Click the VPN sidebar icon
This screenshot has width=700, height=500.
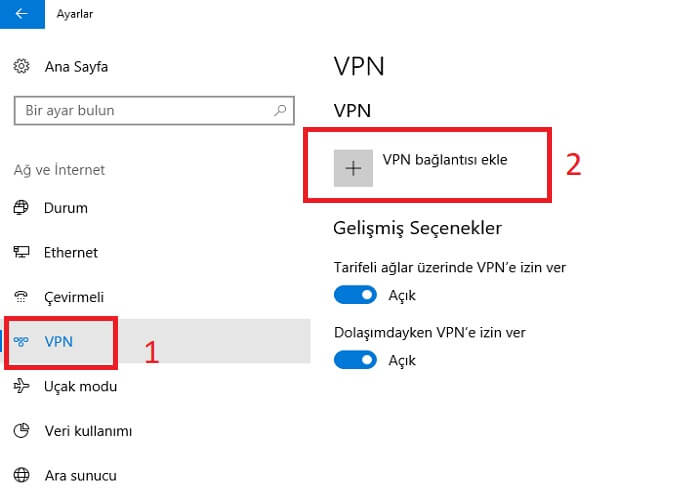click(21, 342)
